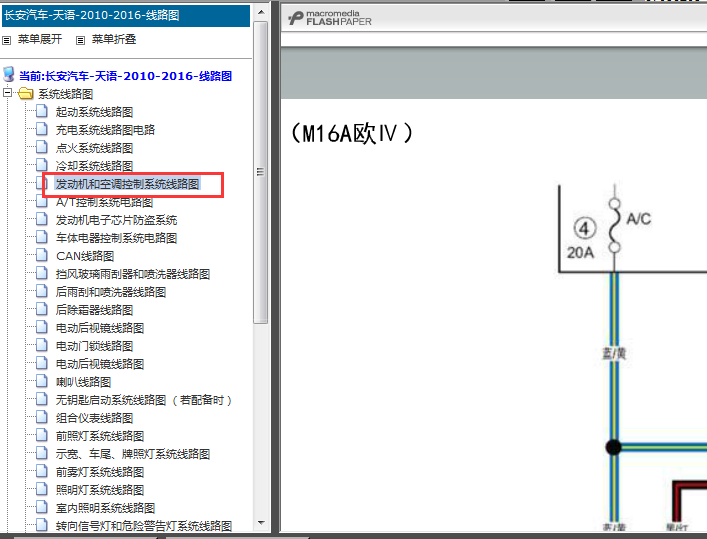The image size is (707, 539).
Task: Open the 当前:长安汽车-天语-2010-2016-线路图 root link
Action: tap(125, 76)
